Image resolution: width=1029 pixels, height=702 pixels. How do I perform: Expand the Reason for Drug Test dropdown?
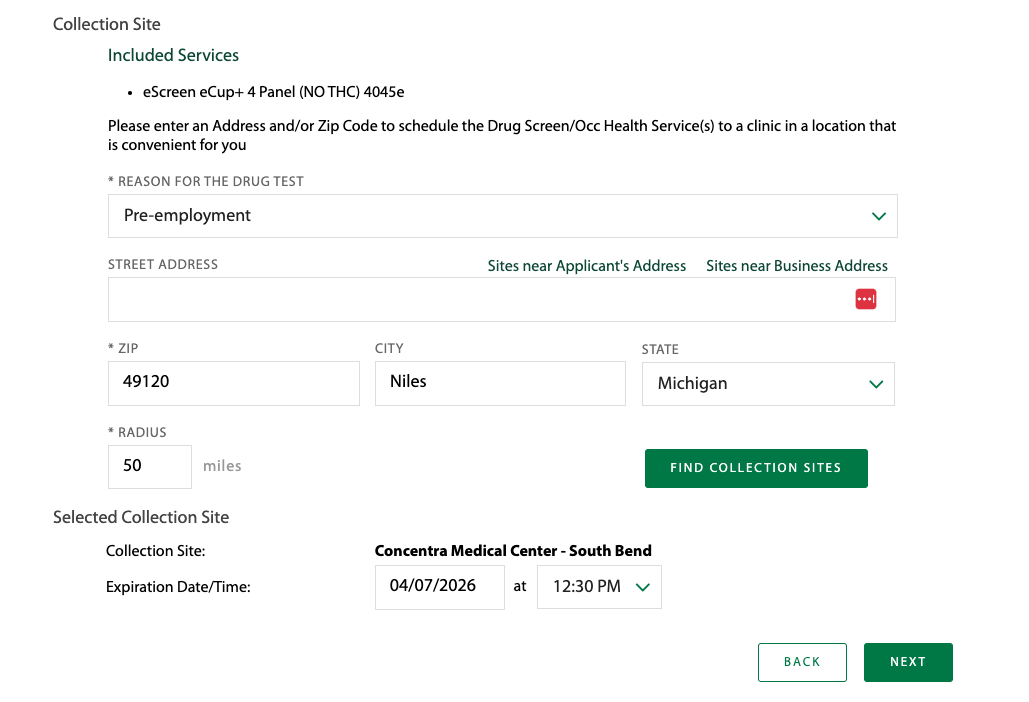(x=502, y=216)
